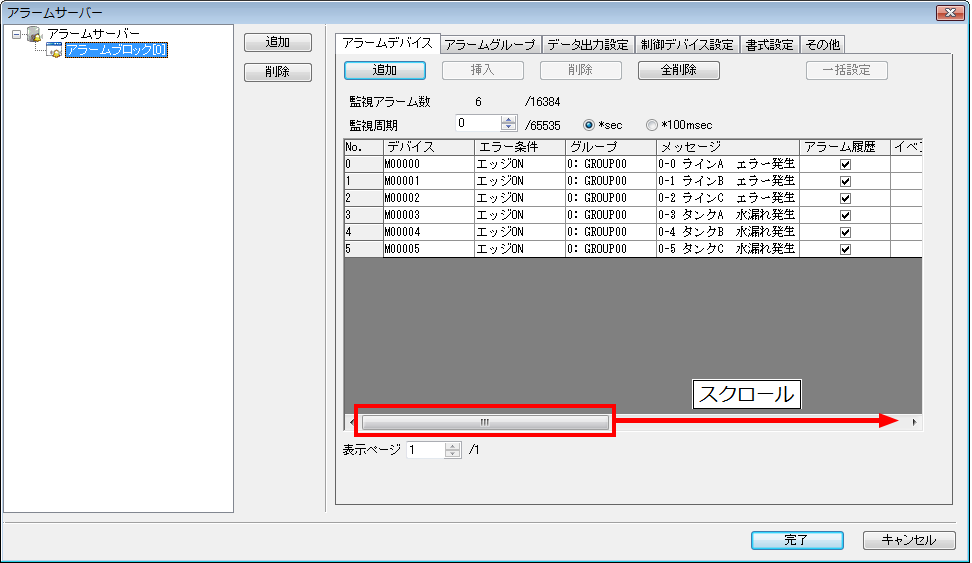
Task: Open the 制御デバイス設定 tab
Action: point(687,44)
